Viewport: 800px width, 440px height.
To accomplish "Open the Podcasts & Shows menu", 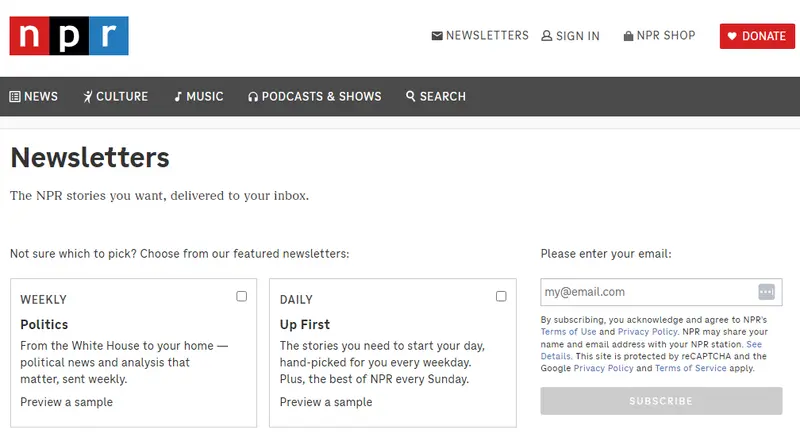I will click(x=322, y=97).
